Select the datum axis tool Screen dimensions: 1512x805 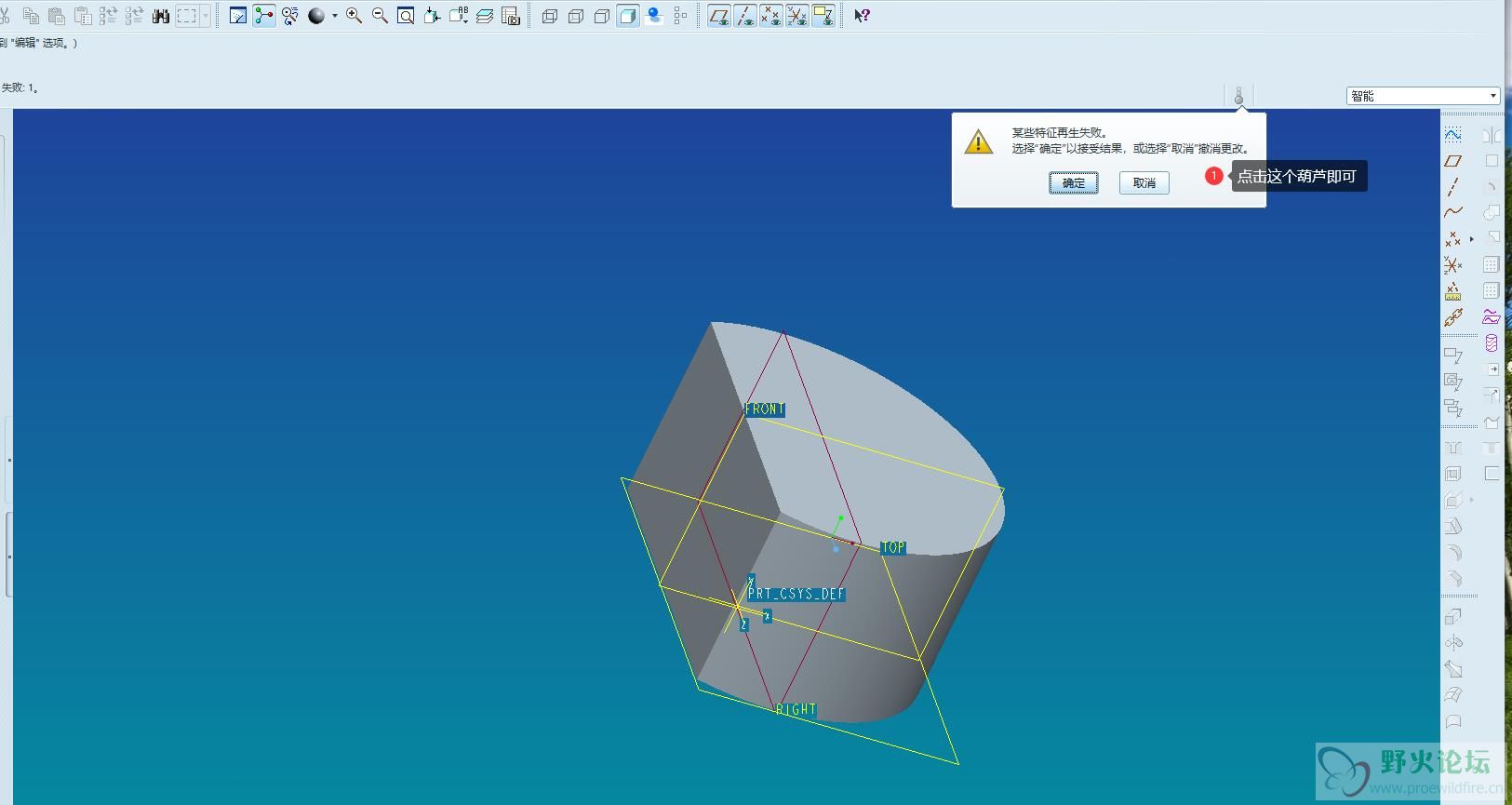[x=1453, y=187]
